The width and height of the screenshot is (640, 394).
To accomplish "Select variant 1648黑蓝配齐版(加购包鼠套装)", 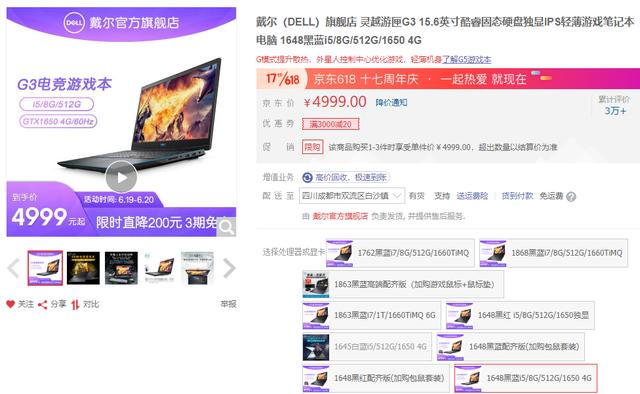I will 511,347.
